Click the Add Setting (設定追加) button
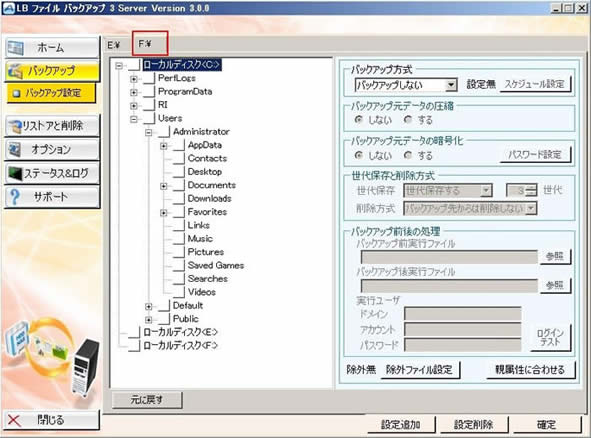 click(x=401, y=425)
